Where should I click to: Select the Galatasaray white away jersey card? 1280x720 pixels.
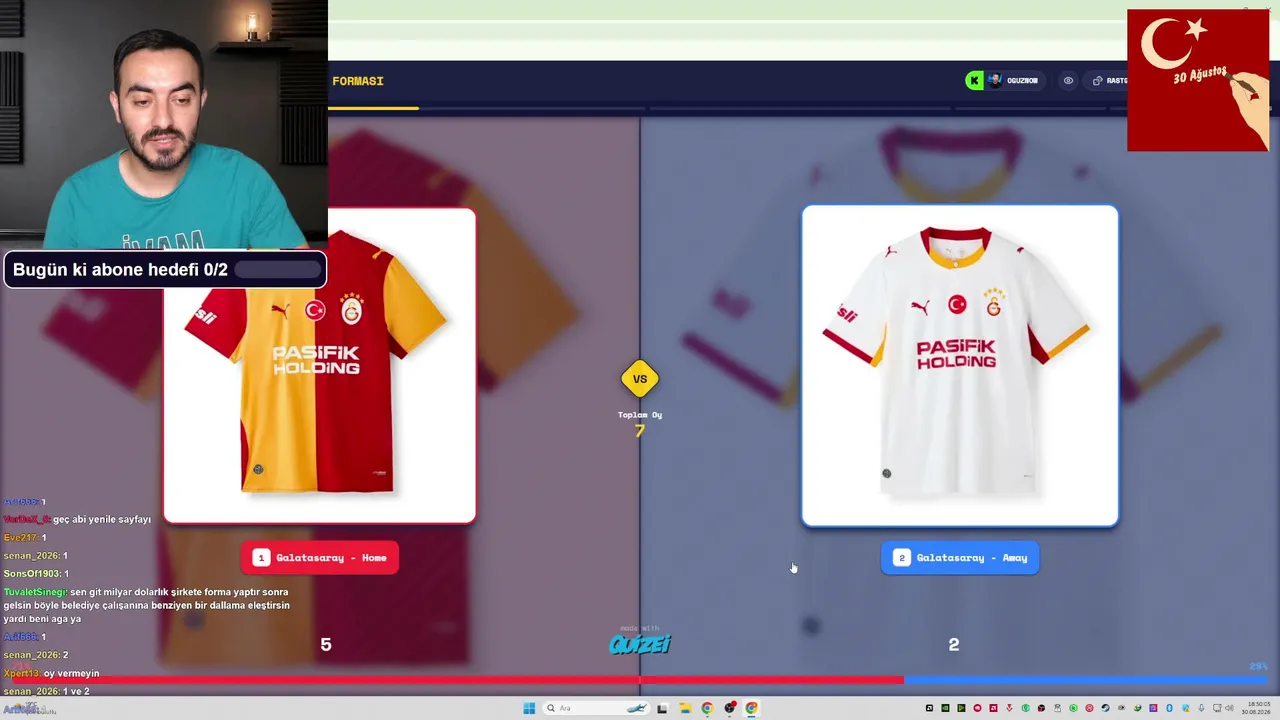tap(960, 366)
